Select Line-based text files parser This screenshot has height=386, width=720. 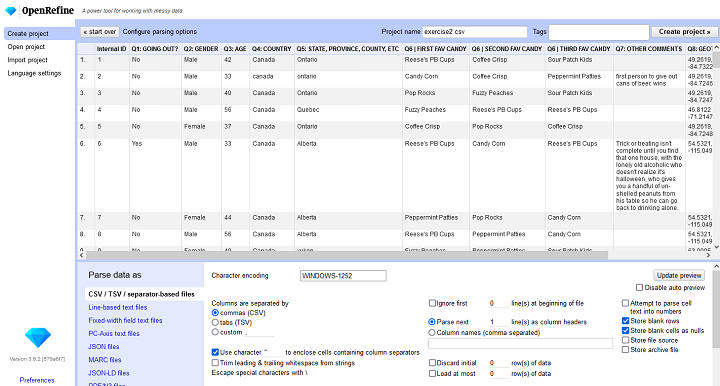[x=118, y=308]
